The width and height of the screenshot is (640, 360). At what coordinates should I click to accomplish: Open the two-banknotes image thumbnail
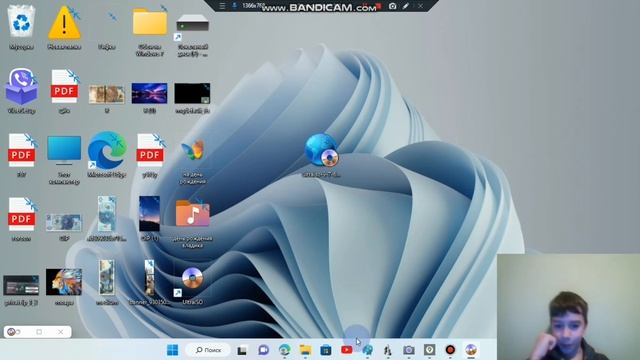click(x=107, y=94)
